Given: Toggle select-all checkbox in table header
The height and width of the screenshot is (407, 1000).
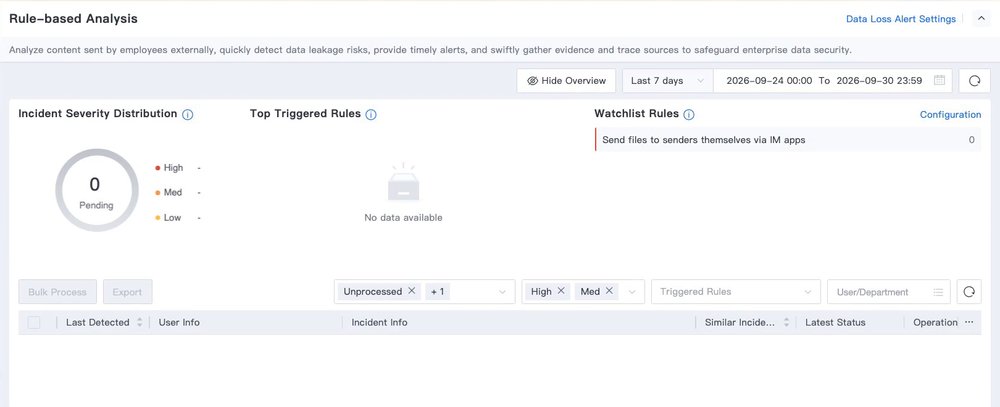Looking at the screenshot, I should [34, 323].
